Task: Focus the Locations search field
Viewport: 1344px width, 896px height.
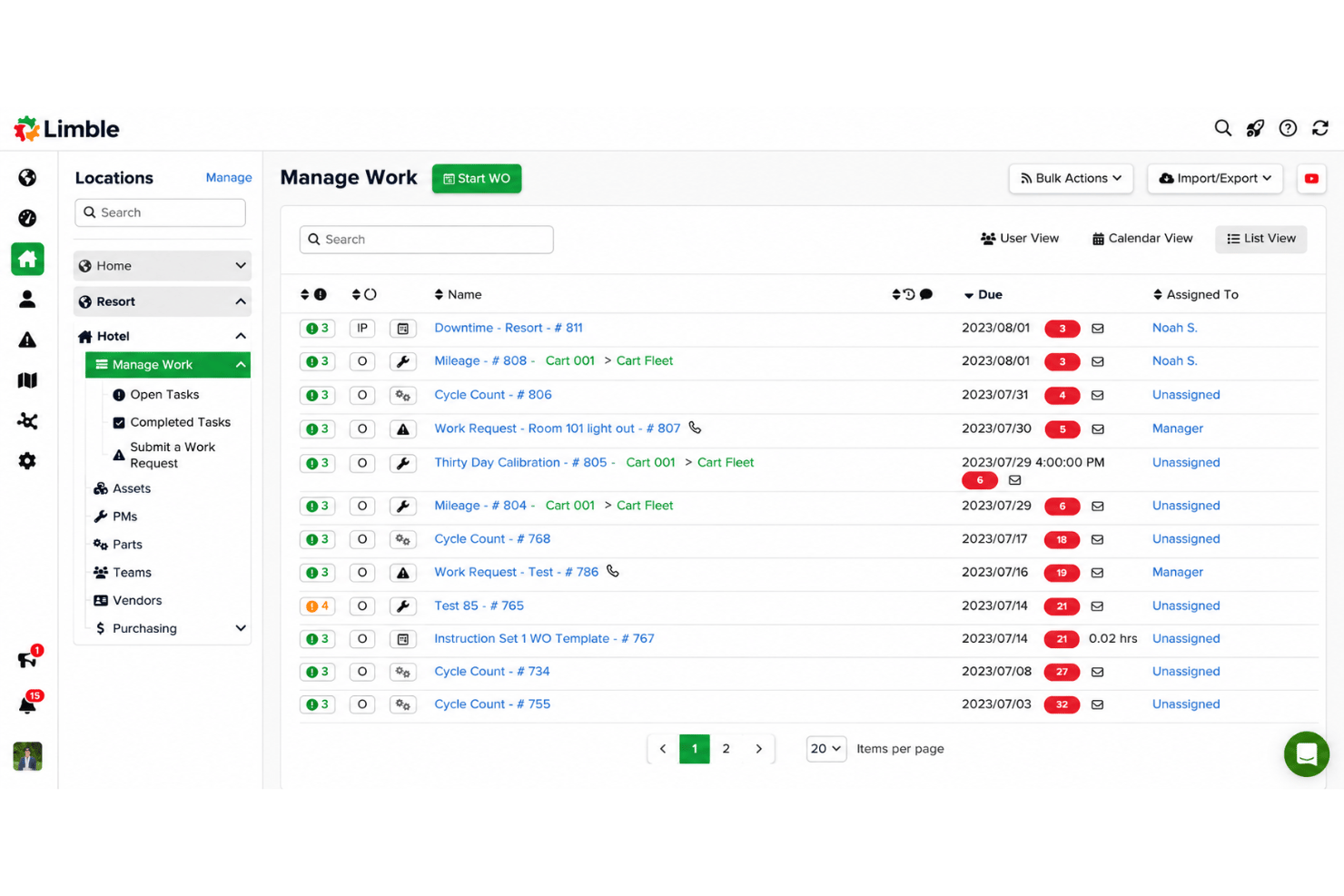Action: [160, 212]
